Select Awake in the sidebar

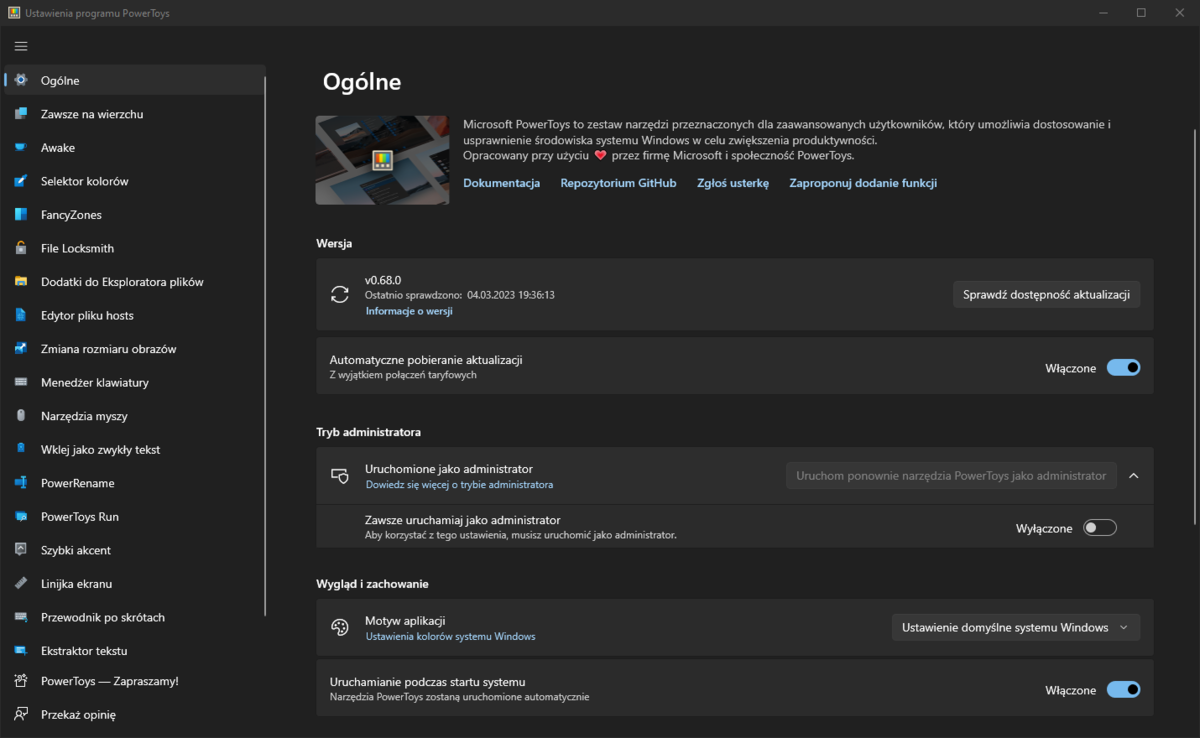coord(135,147)
